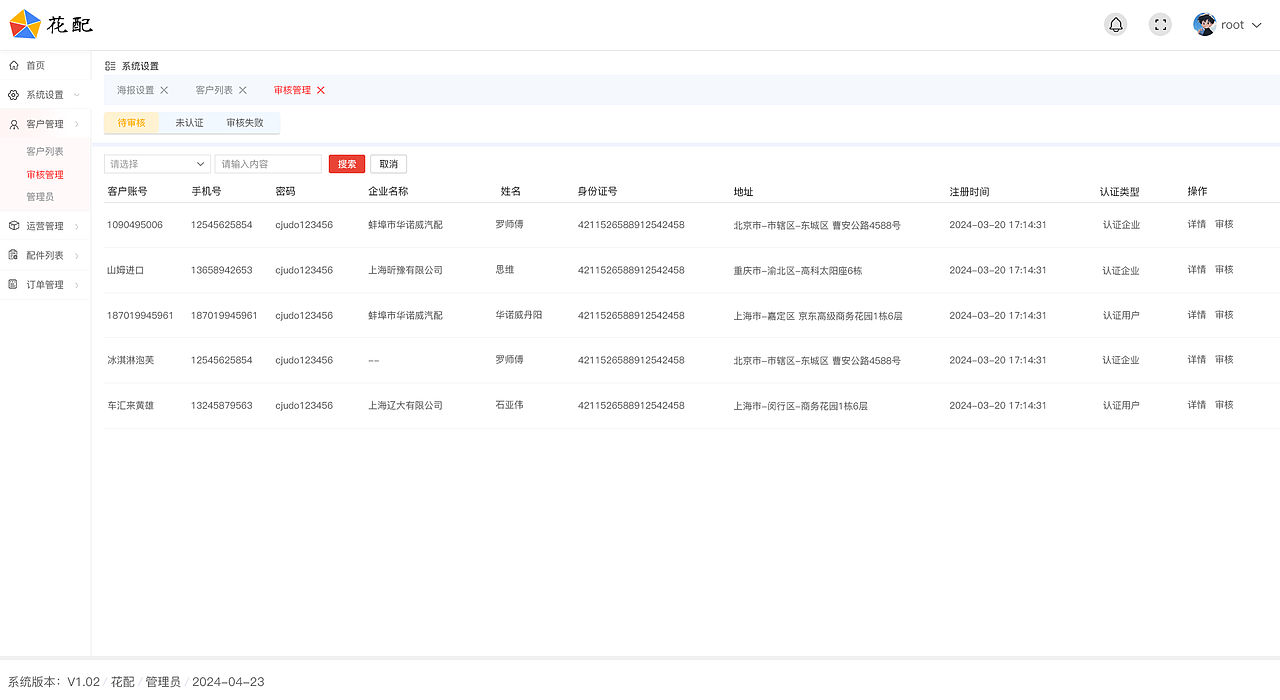
Task: Switch to the 客户列表 page tab
Action: tap(214, 90)
